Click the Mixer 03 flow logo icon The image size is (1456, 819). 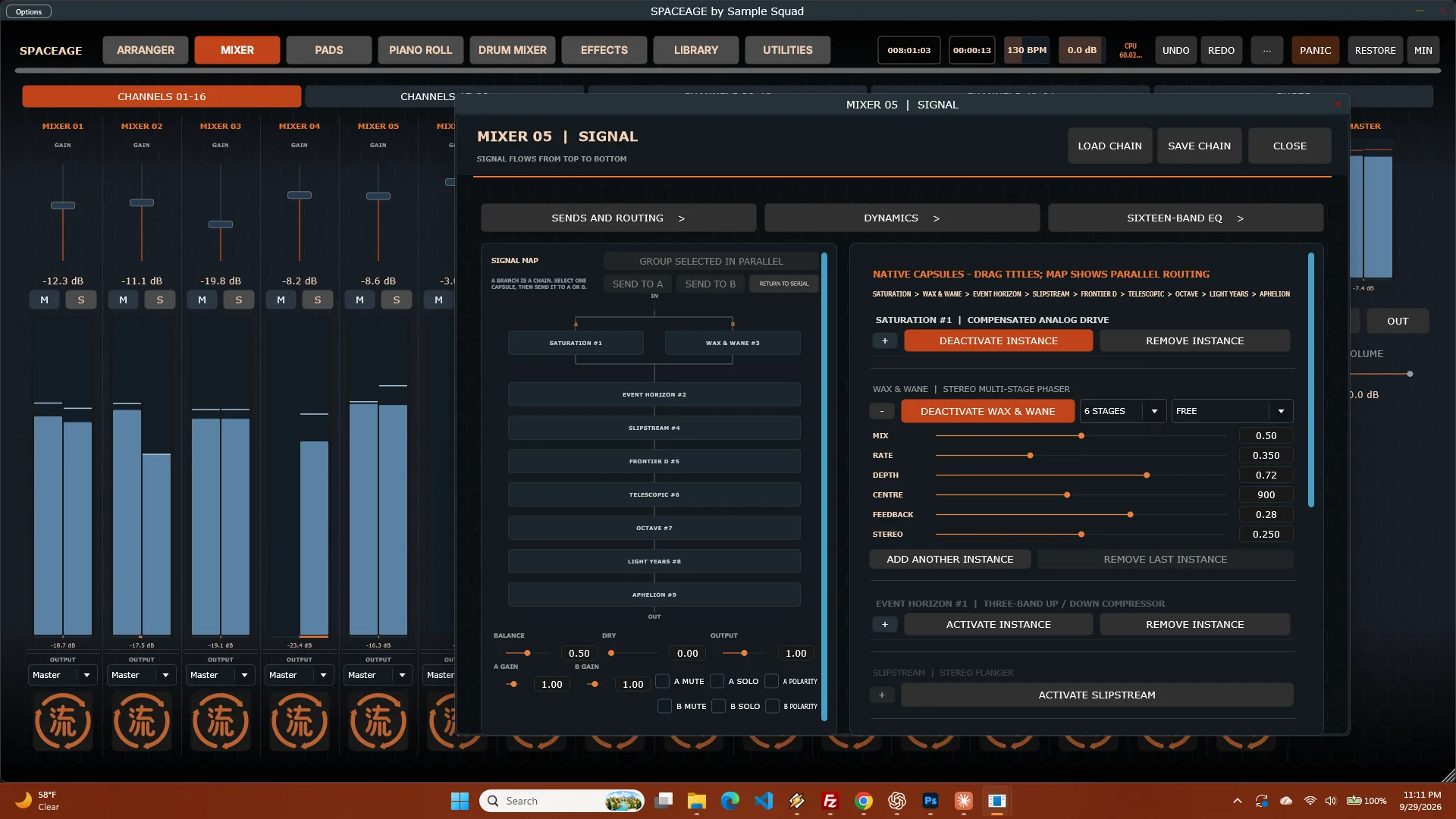click(220, 721)
